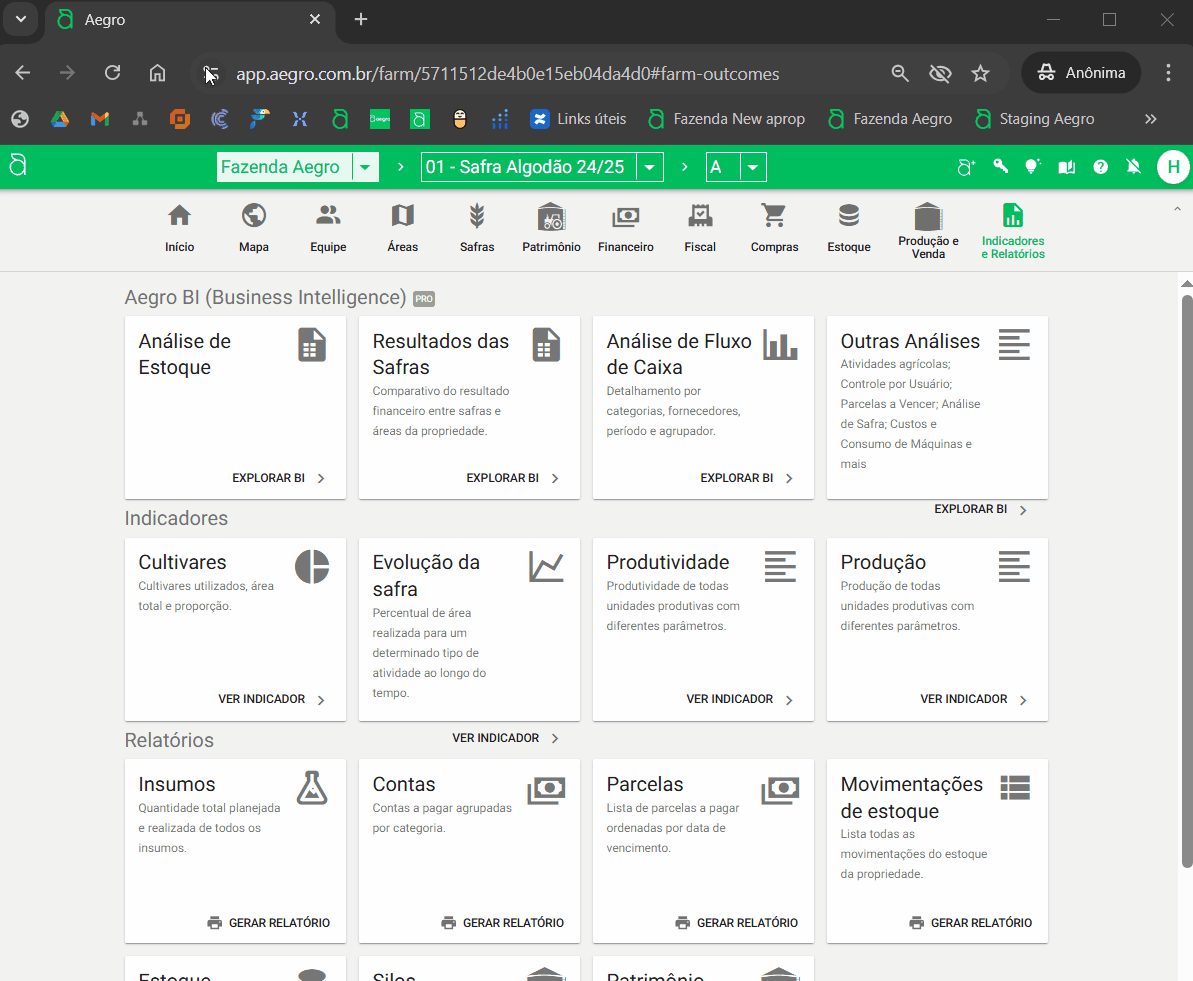Toggle the muted notifications bell
This screenshot has height=981, width=1193.
[x=1134, y=167]
